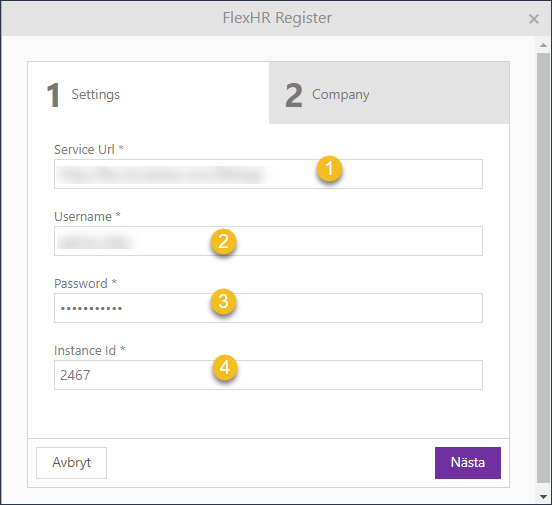
Task: Click the Instance Id field containing 2467
Action: (x=268, y=375)
